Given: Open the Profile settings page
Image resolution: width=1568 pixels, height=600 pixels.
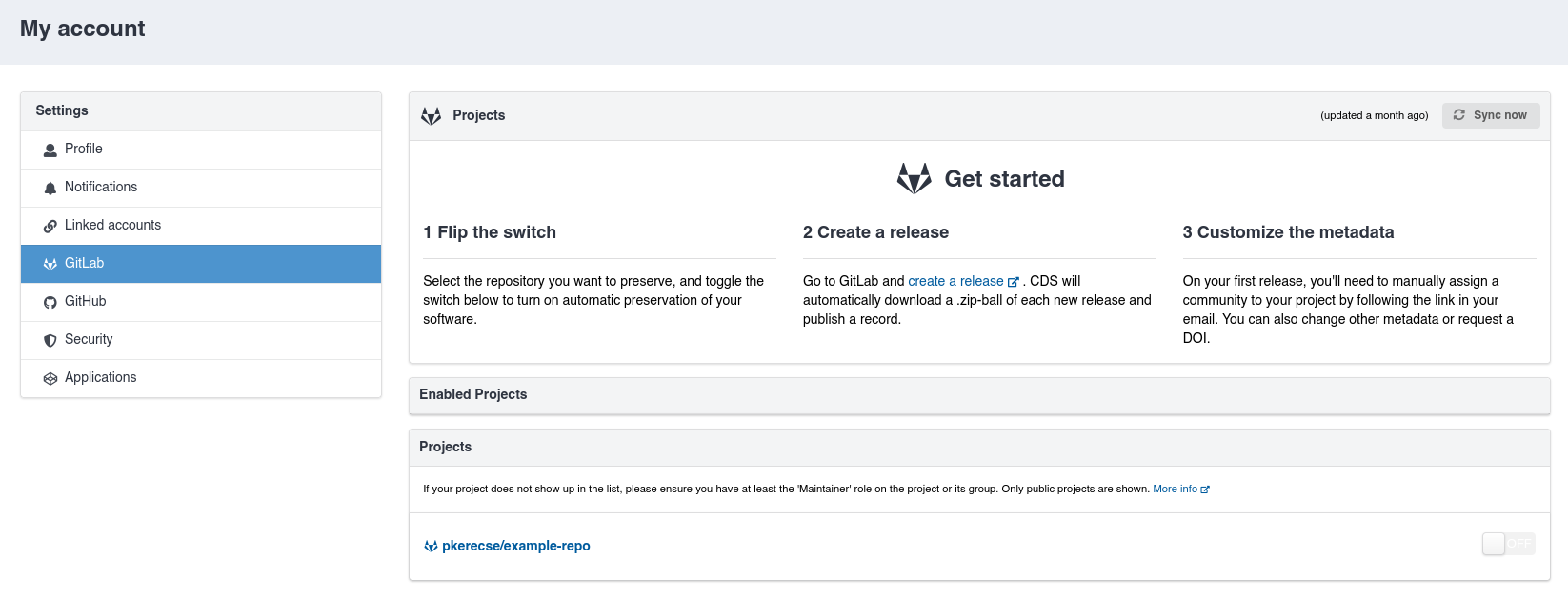Looking at the screenshot, I should 201,150.
